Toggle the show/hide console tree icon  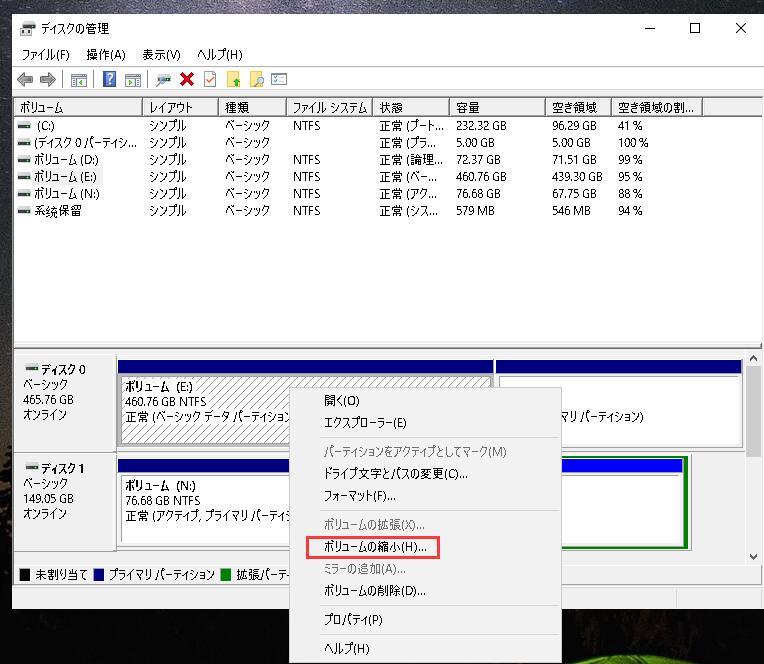[79, 80]
